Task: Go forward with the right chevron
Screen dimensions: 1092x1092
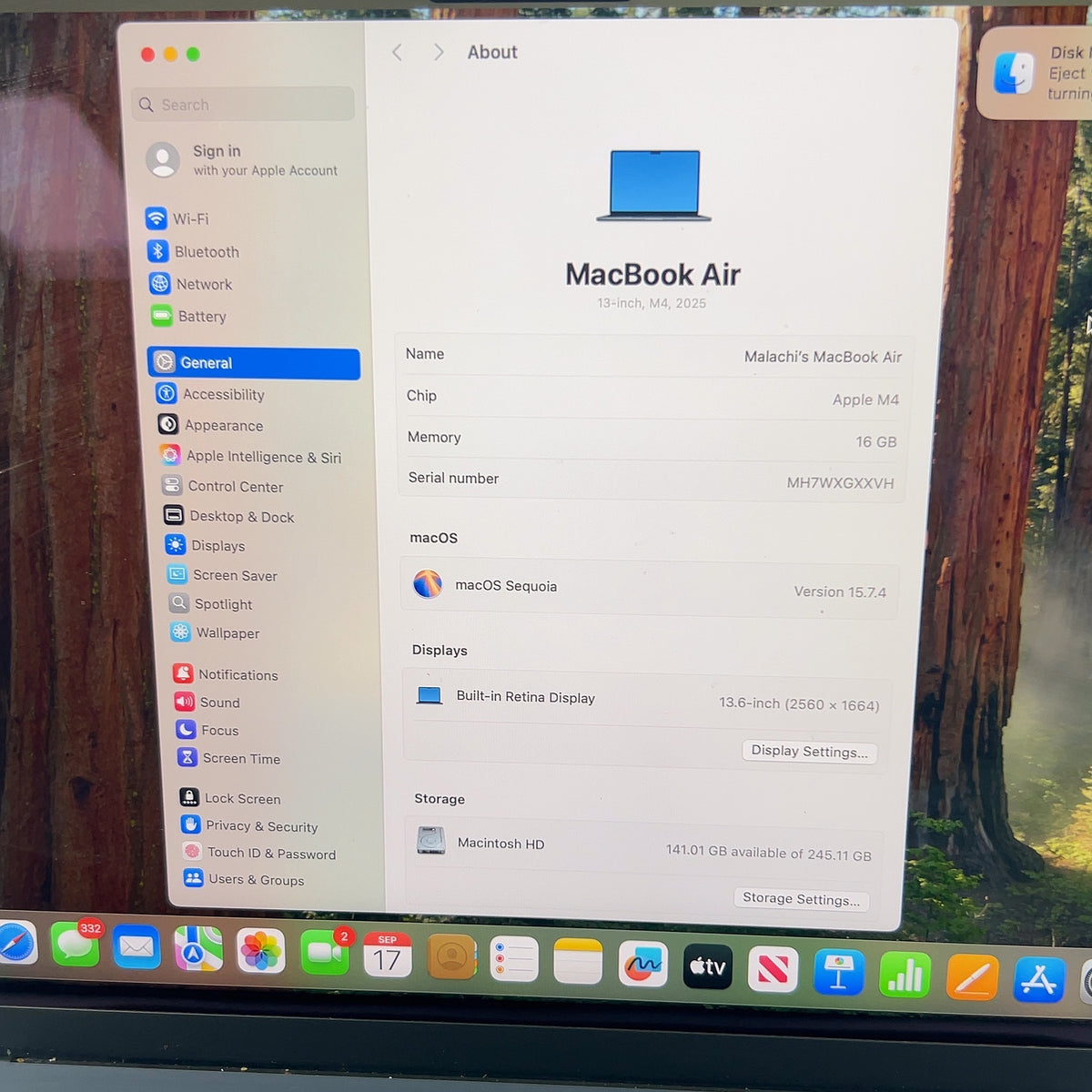Action: click(x=439, y=53)
